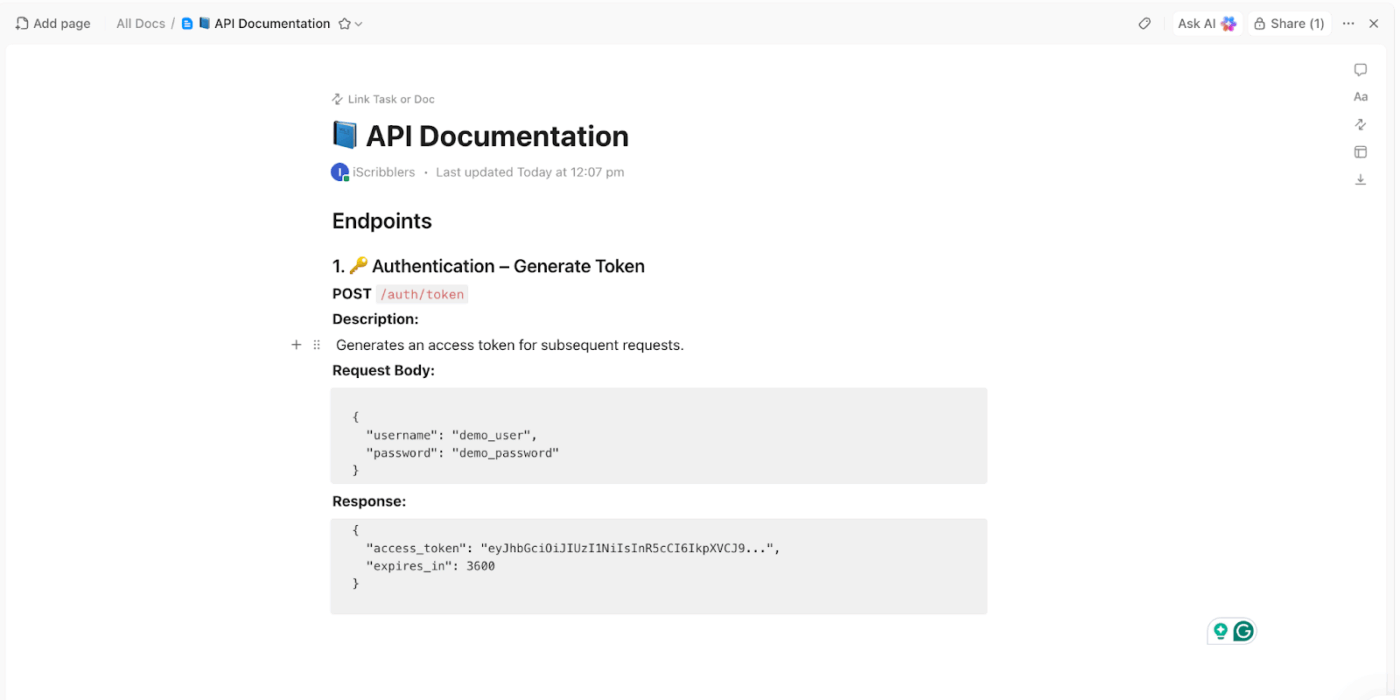Click the blue doc icon in breadcrumb
This screenshot has height=700, width=1400.
pyautogui.click(x=187, y=23)
